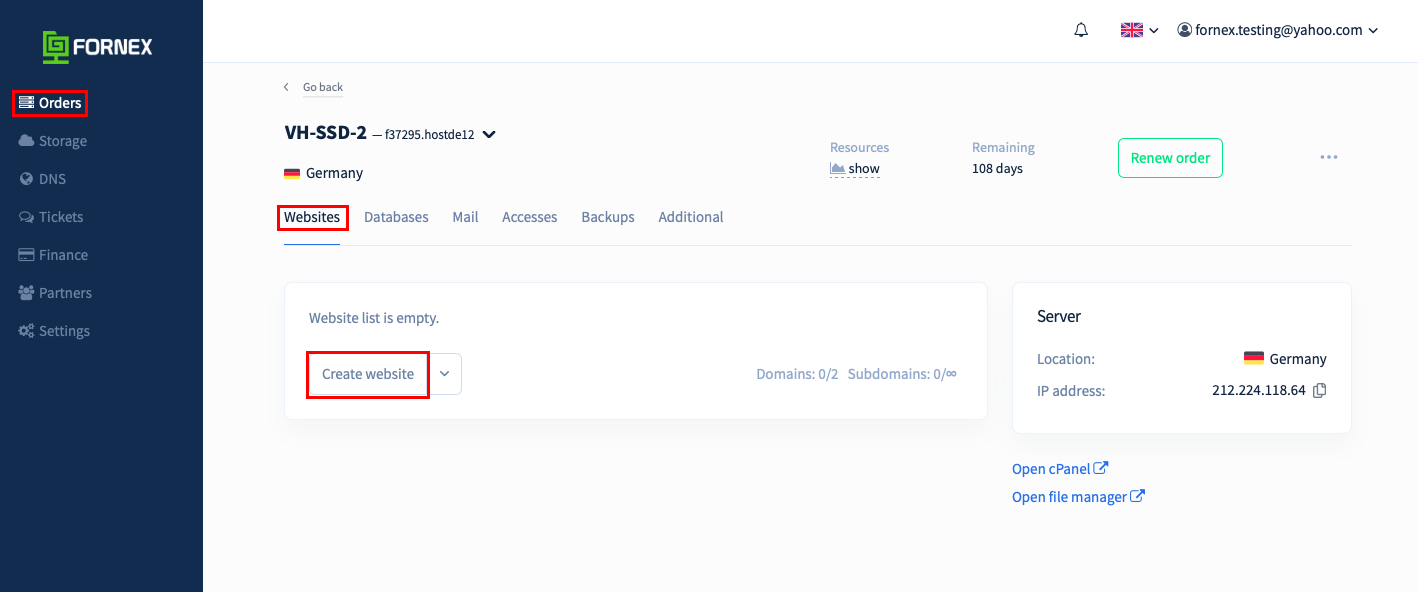
Task: Select the Websites tab
Action: [312, 217]
